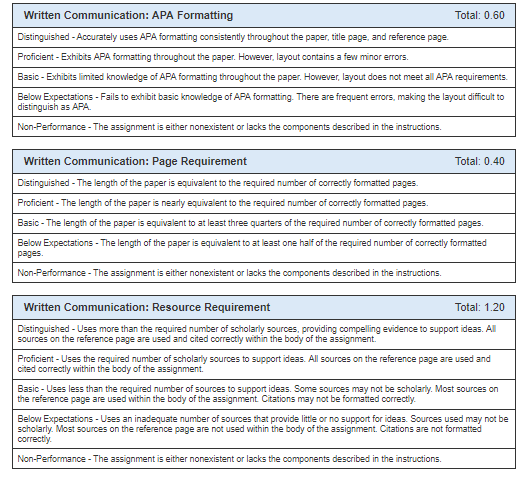Select Basic row about fewer required sources
531x486 pixels.
pyautogui.click(x=264, y=394)
